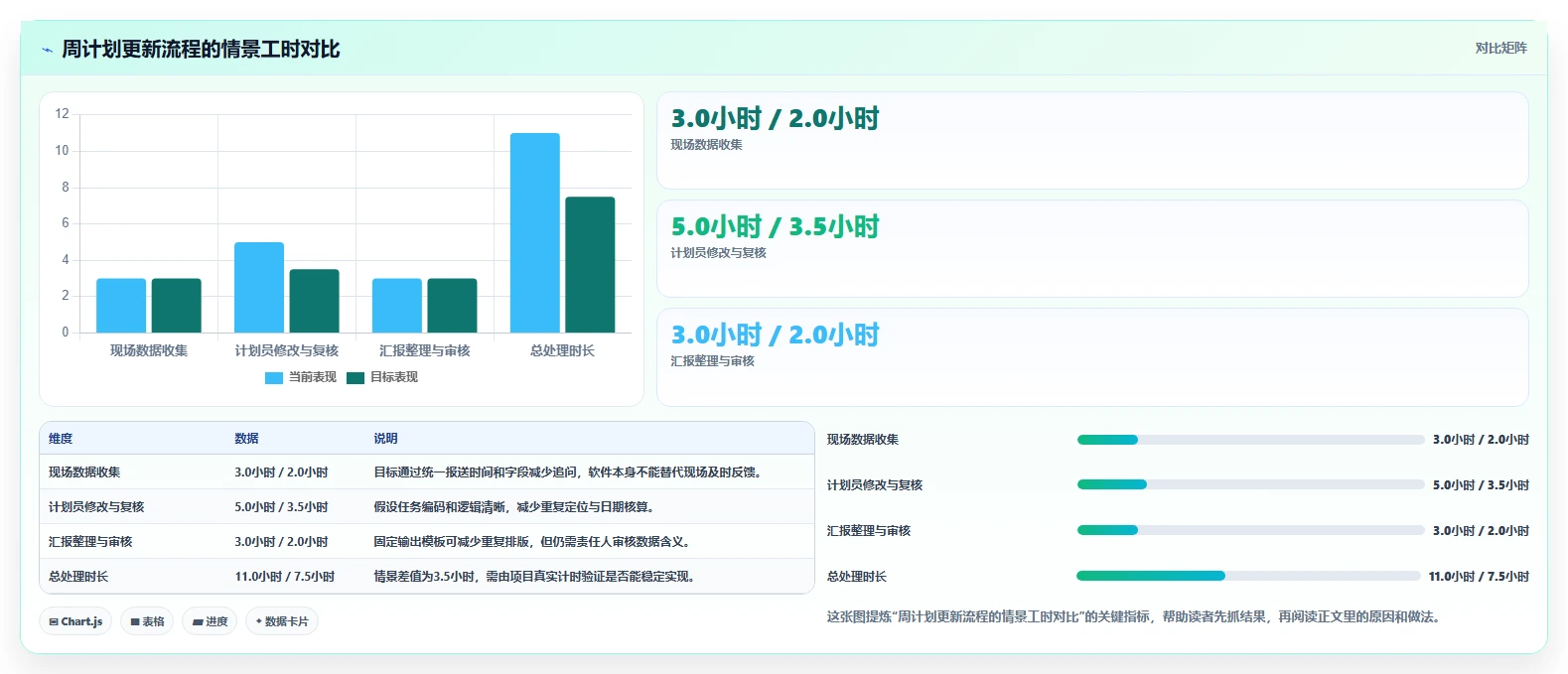Click the 表格 tag chip

click(x=147, y=621)
